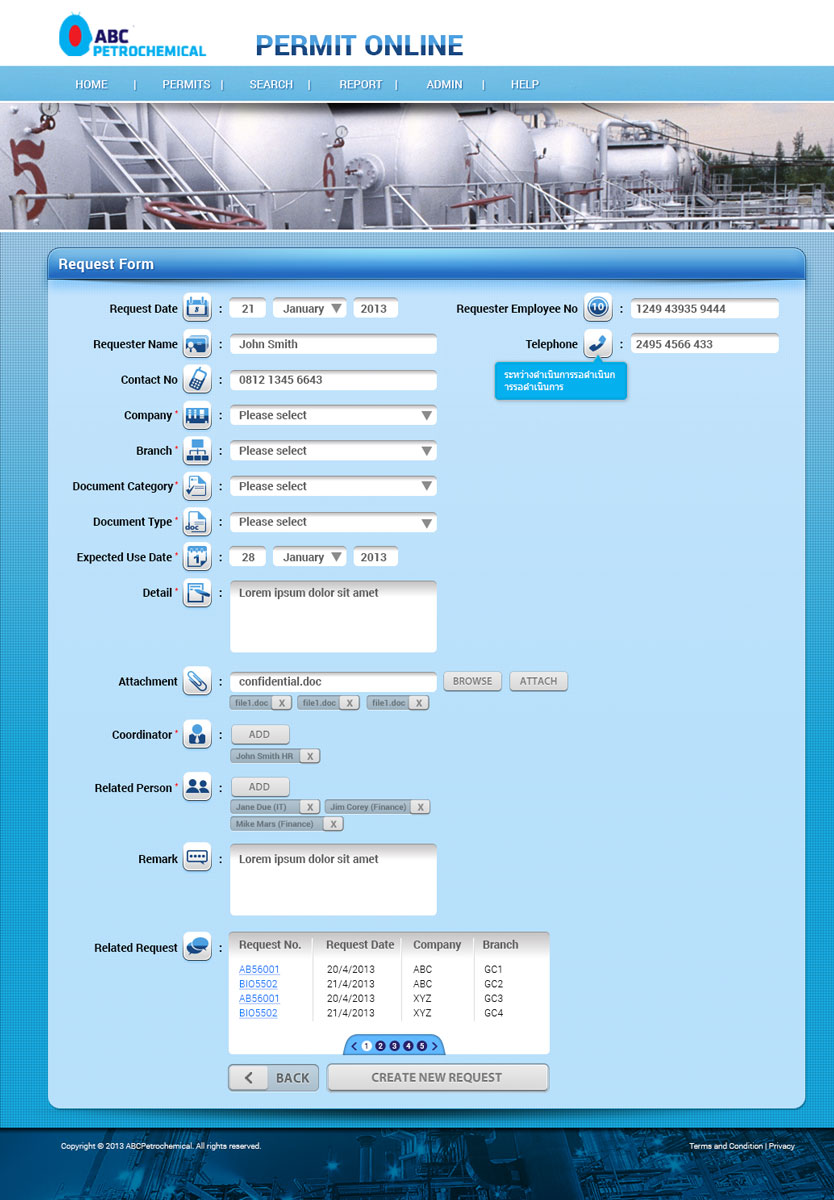Viewport: 834px width, 1200px height.
Task: Select the Contact No mobile phone icon
Action: click(x=197, y=379)
